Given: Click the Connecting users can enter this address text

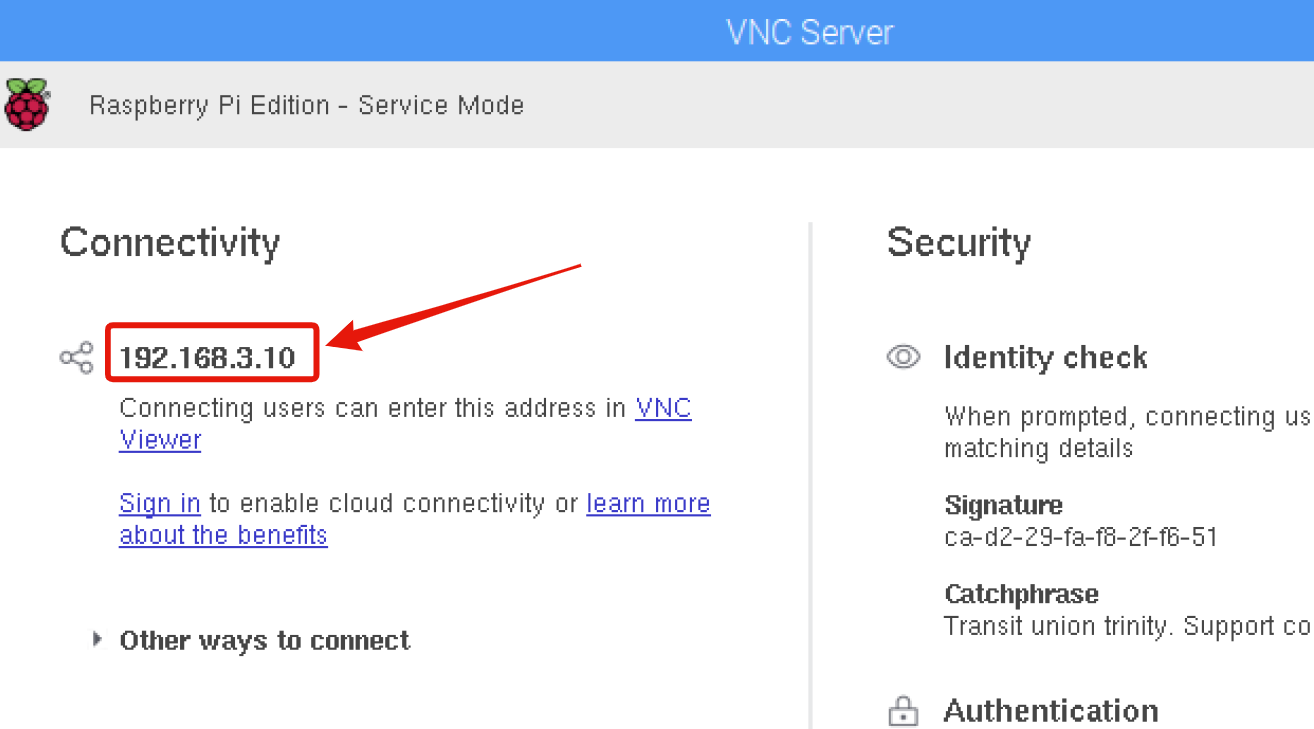Looking at the screenshot, I should (x=372, y=408).
